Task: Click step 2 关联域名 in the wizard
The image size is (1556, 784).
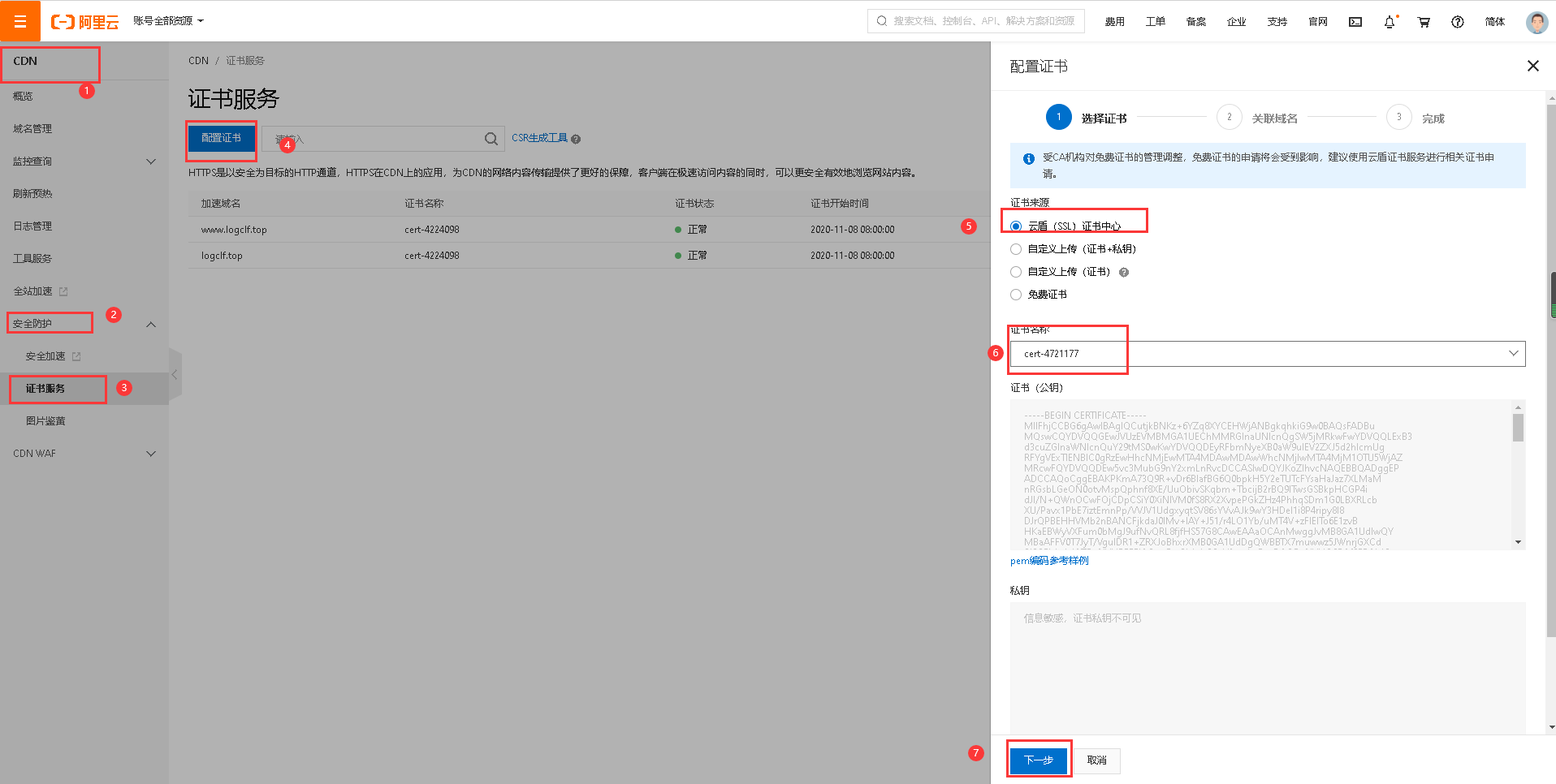Action: tap(1257, 118)
